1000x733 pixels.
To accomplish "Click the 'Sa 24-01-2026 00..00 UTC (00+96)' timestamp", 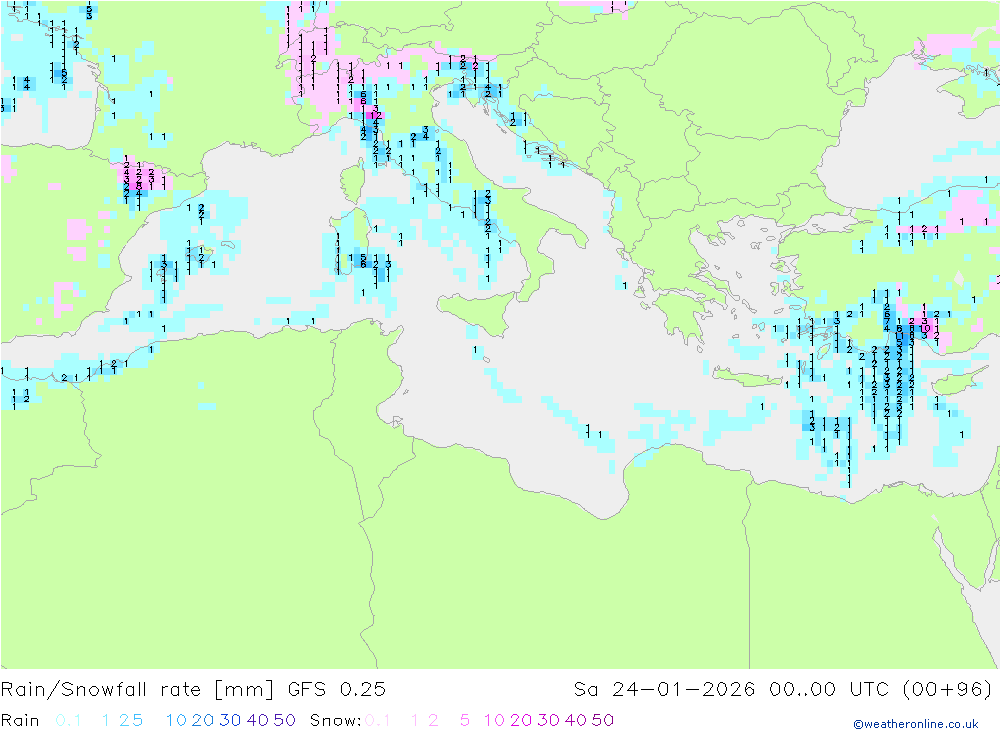I will [783, 690].
